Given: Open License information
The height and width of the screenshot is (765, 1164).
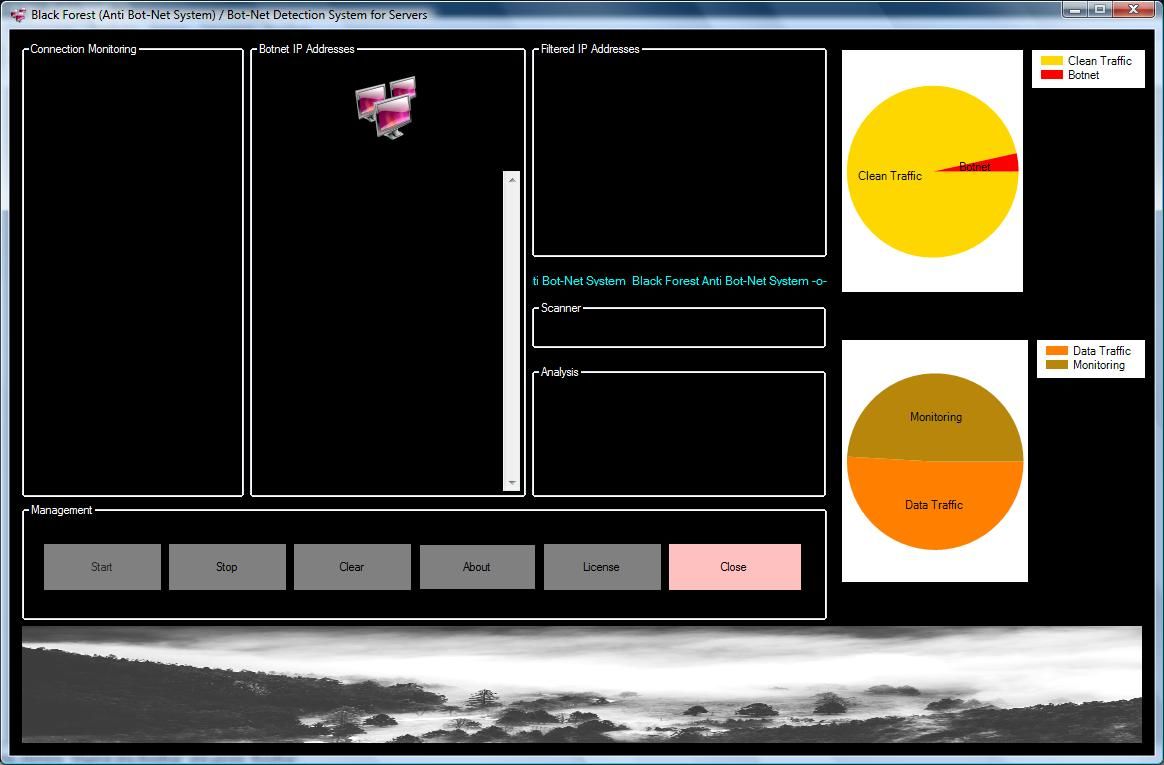Looking at the screenshot, I should pyautogui.click(x=602, y=567).
